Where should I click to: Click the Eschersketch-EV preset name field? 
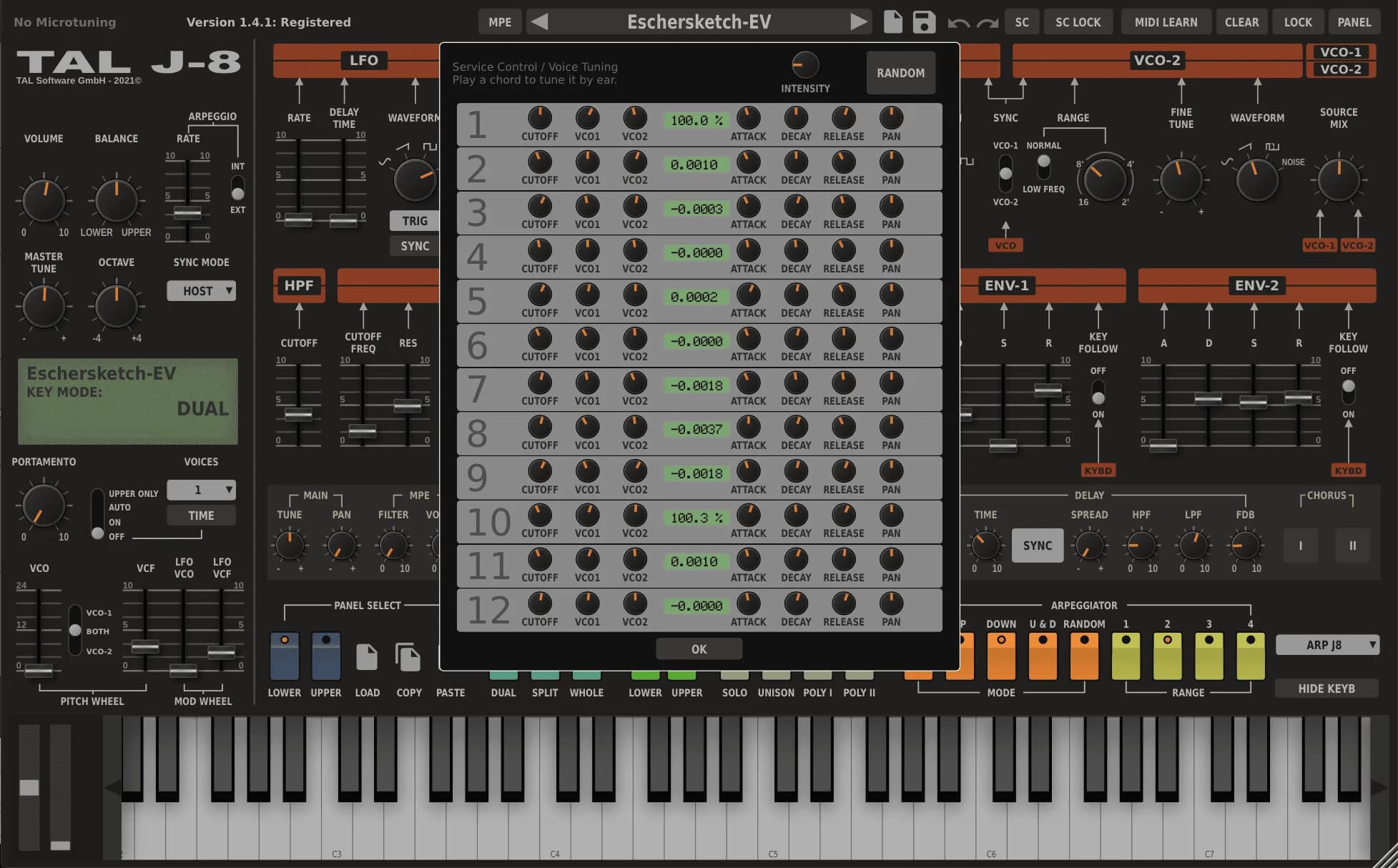coord(699,21)
